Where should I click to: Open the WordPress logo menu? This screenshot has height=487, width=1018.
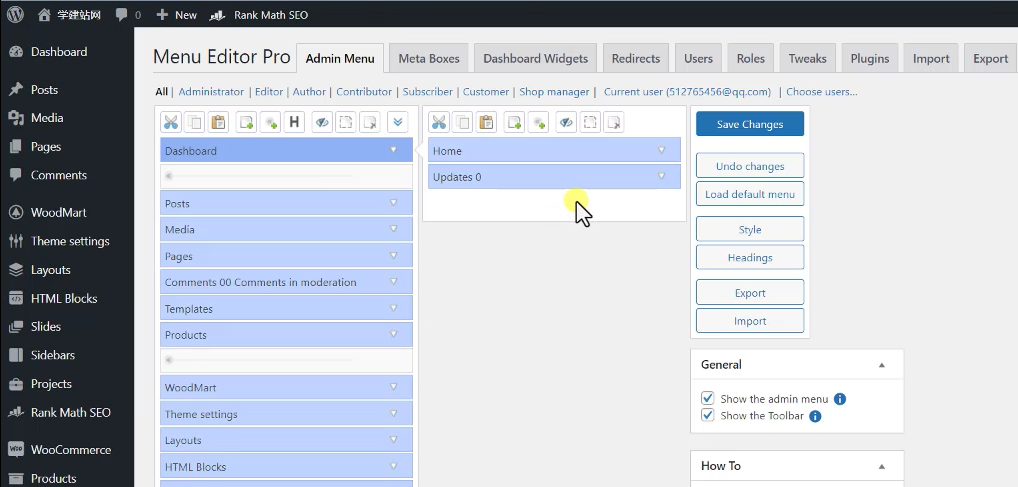pyautogui.click(x=15, y=14)
